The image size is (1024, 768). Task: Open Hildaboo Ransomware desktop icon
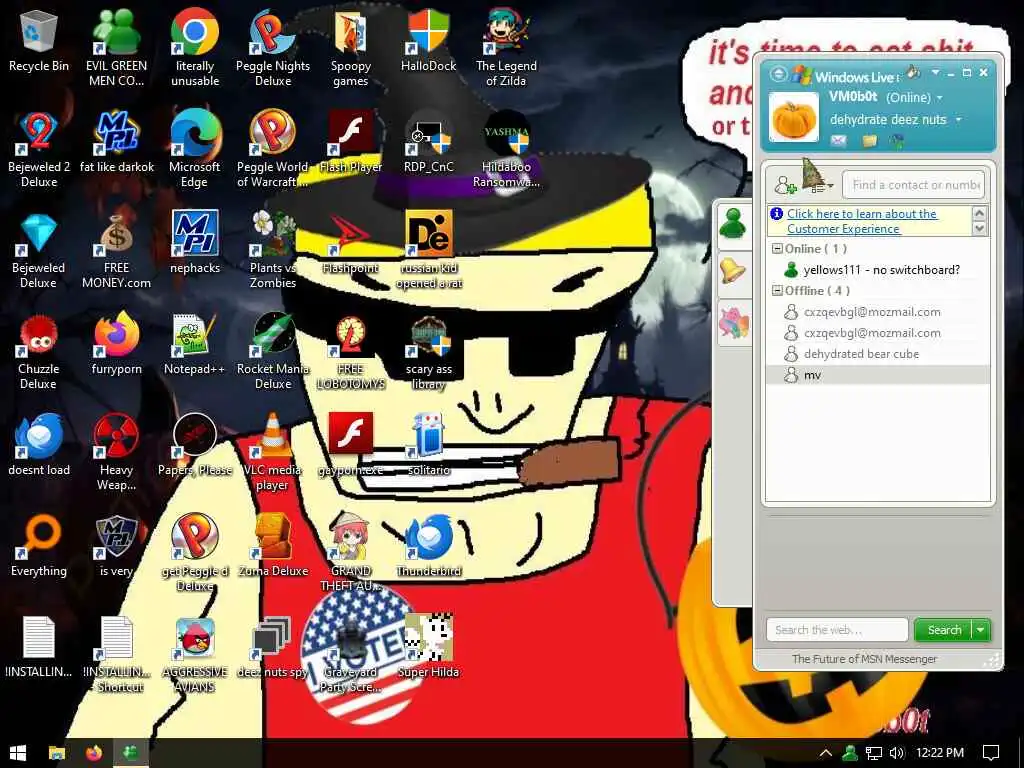(506, 149)
